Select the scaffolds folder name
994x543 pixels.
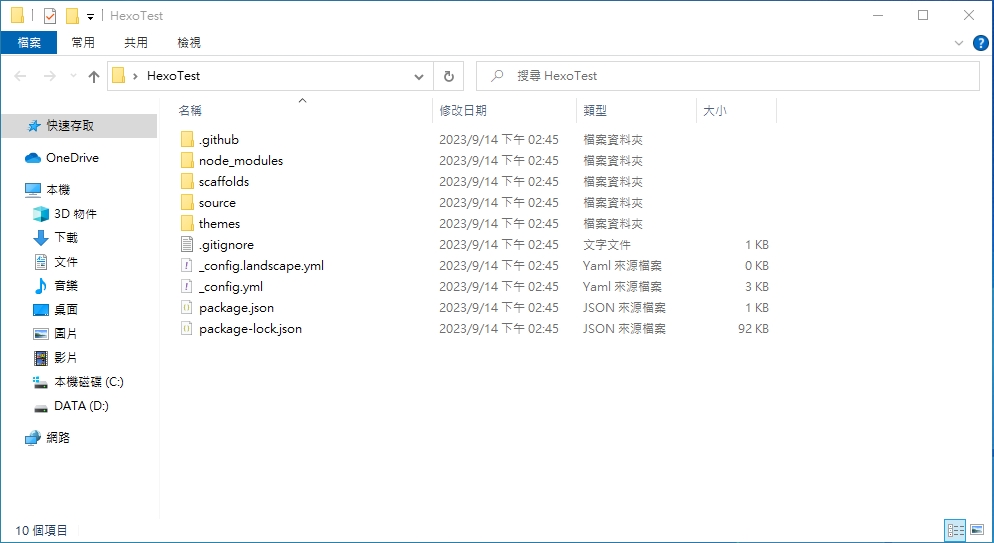tap(224, 181)
